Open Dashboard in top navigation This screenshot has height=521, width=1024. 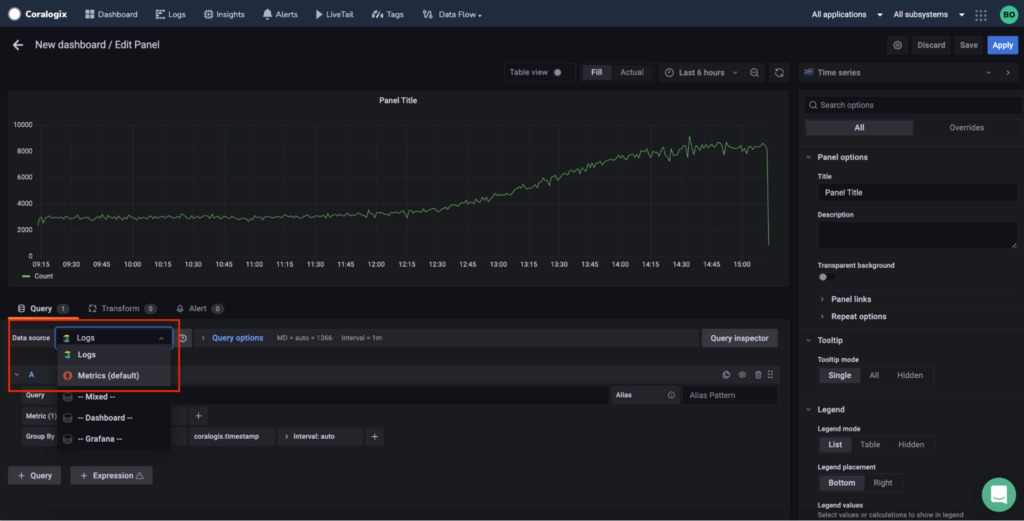click(x=111, y=14)
